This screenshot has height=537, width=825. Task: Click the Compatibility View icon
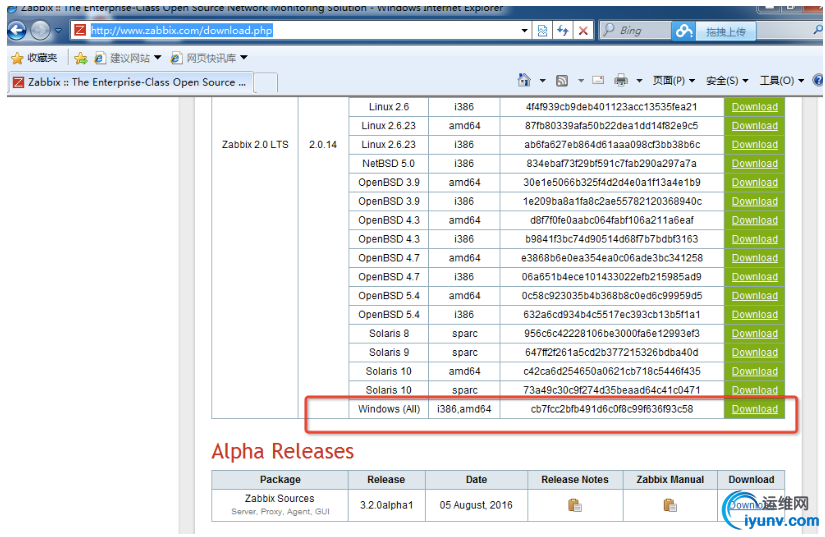coord(542,31)
